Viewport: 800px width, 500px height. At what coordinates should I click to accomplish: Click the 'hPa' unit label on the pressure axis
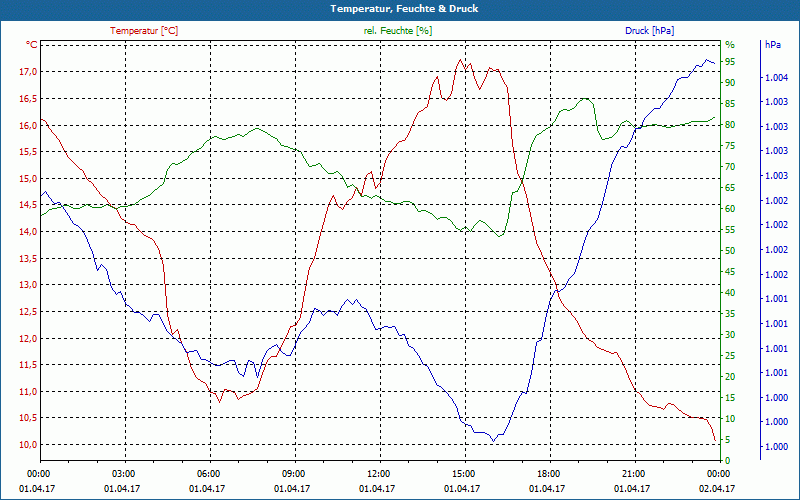click(772, 45)
